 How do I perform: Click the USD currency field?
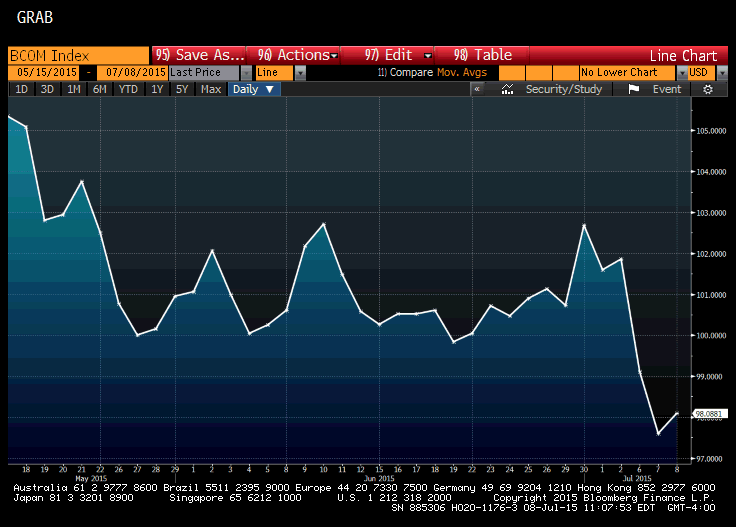[702, 72]
